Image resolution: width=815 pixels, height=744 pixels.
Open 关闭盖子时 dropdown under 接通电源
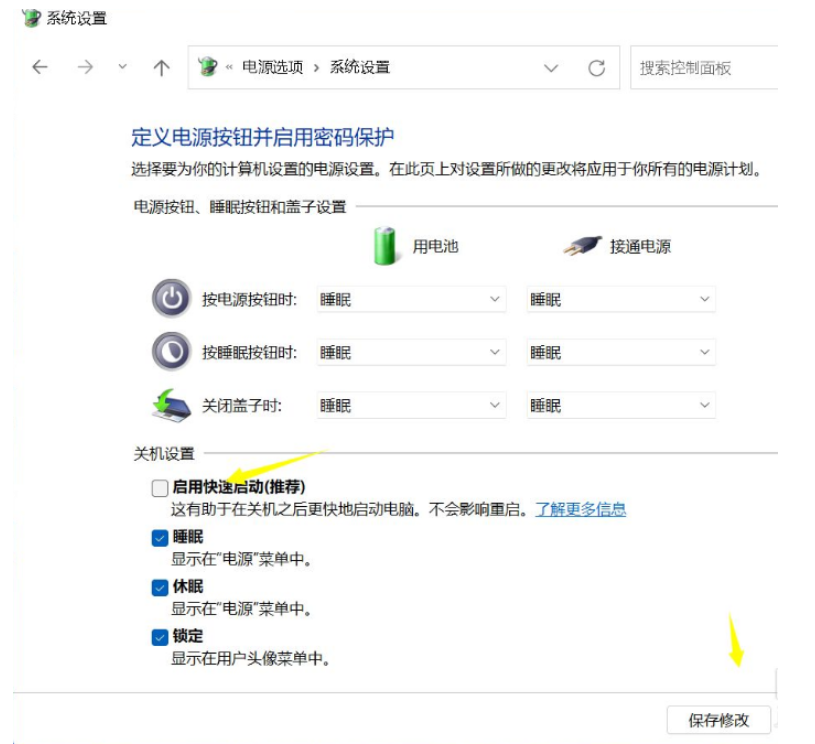pyautogui.click(x=621, y=406)
